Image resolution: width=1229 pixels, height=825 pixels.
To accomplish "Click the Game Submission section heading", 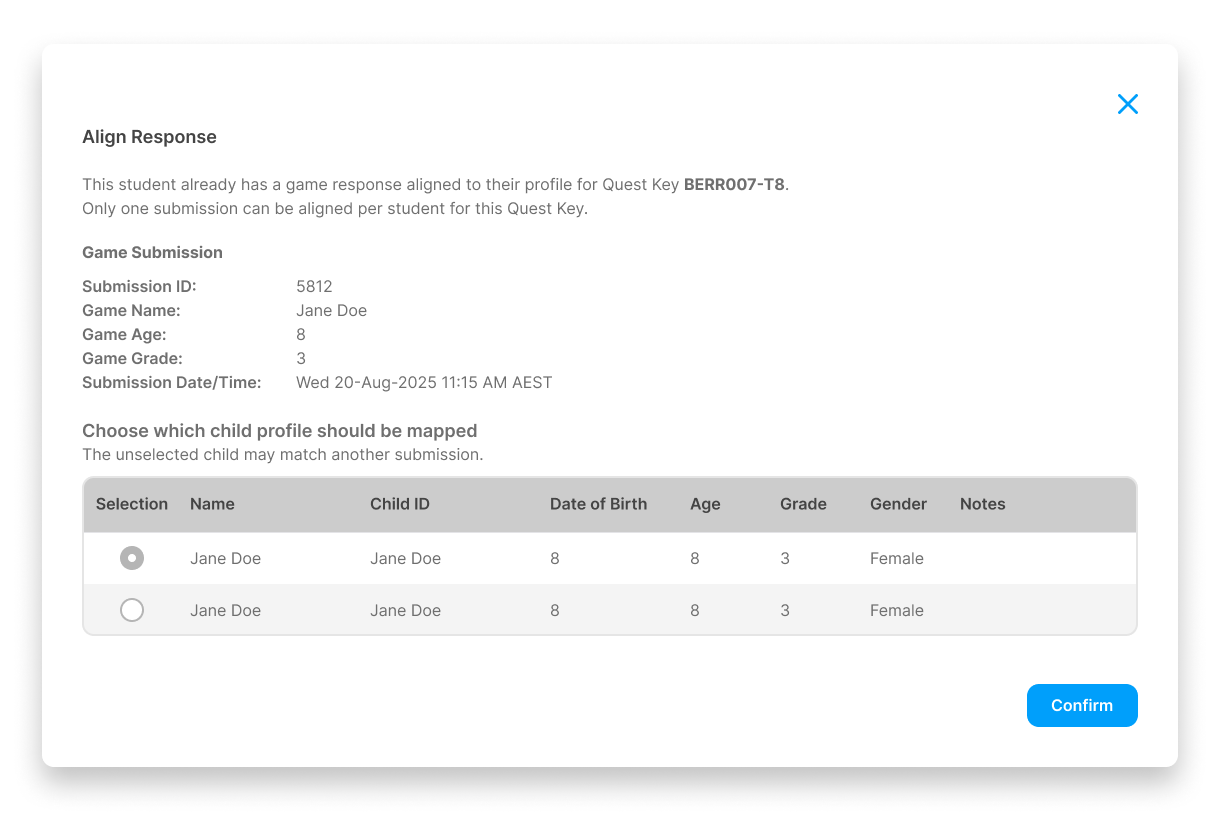I will click(152, 252).
